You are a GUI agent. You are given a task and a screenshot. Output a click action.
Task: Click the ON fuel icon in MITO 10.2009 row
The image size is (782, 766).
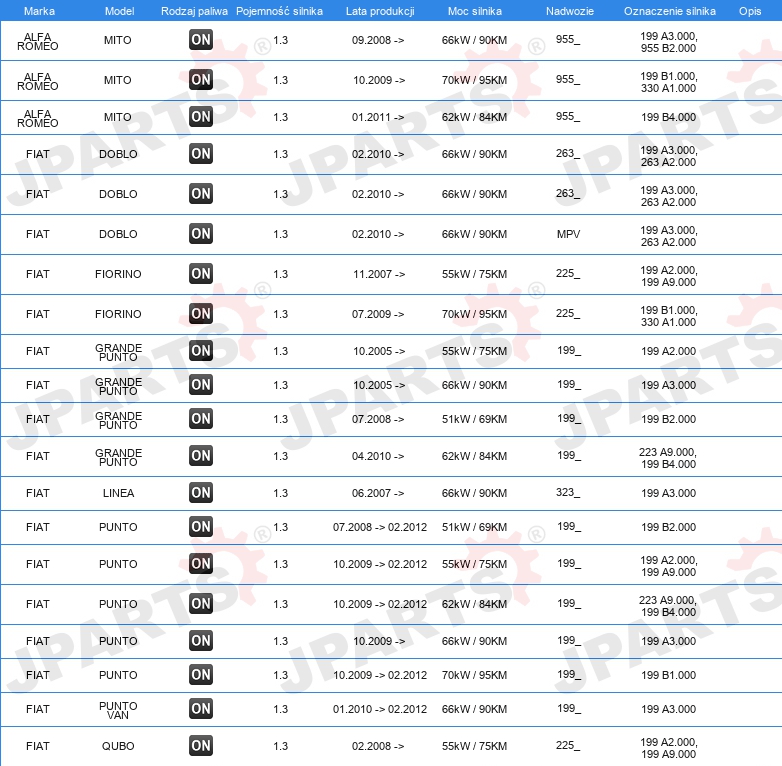point(201,80)
